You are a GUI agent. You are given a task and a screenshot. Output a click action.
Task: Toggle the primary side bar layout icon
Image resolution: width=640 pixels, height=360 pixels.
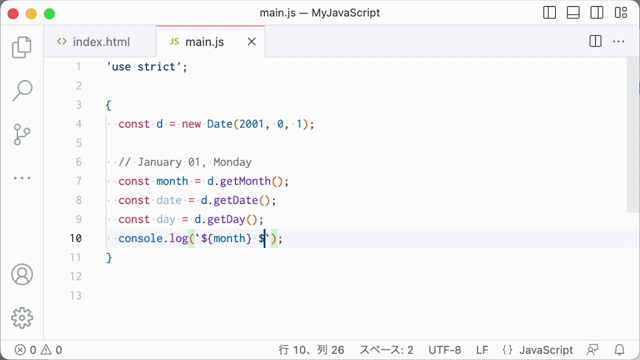(549, 13)
